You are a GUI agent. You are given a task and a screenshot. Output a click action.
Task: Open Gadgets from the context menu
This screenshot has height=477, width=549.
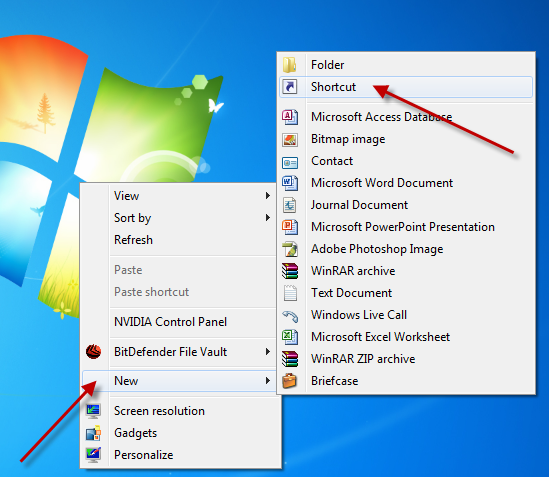tap(180, 433)
